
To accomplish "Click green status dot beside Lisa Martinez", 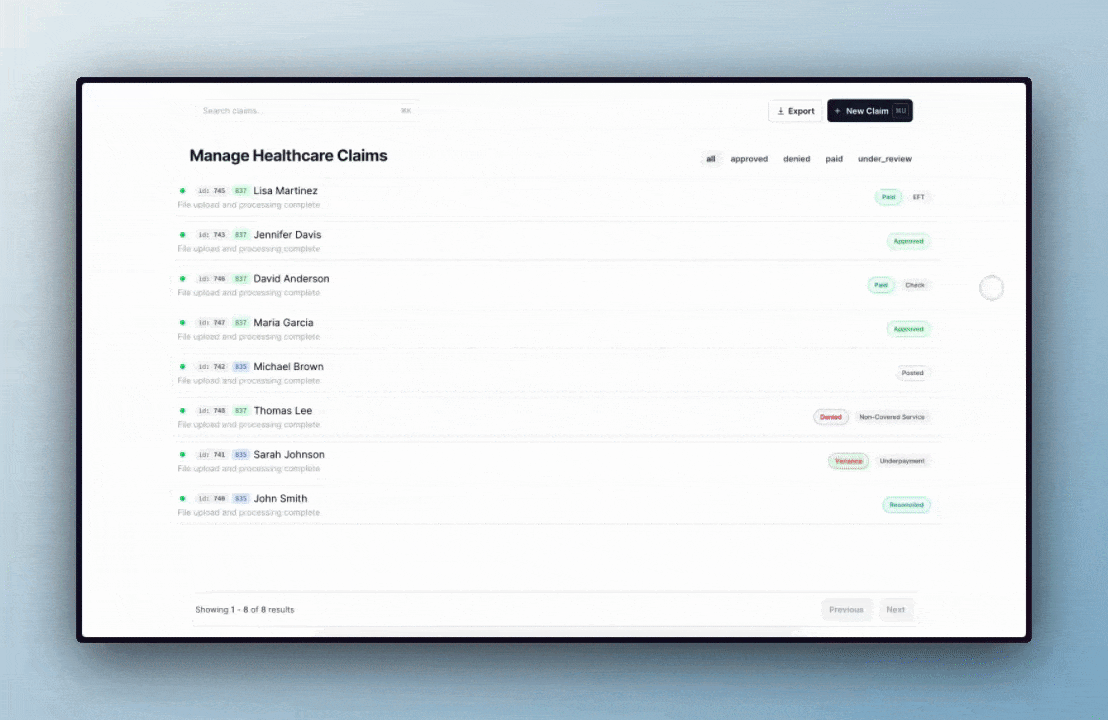I will pyautogui.click(x=182, y=191).
